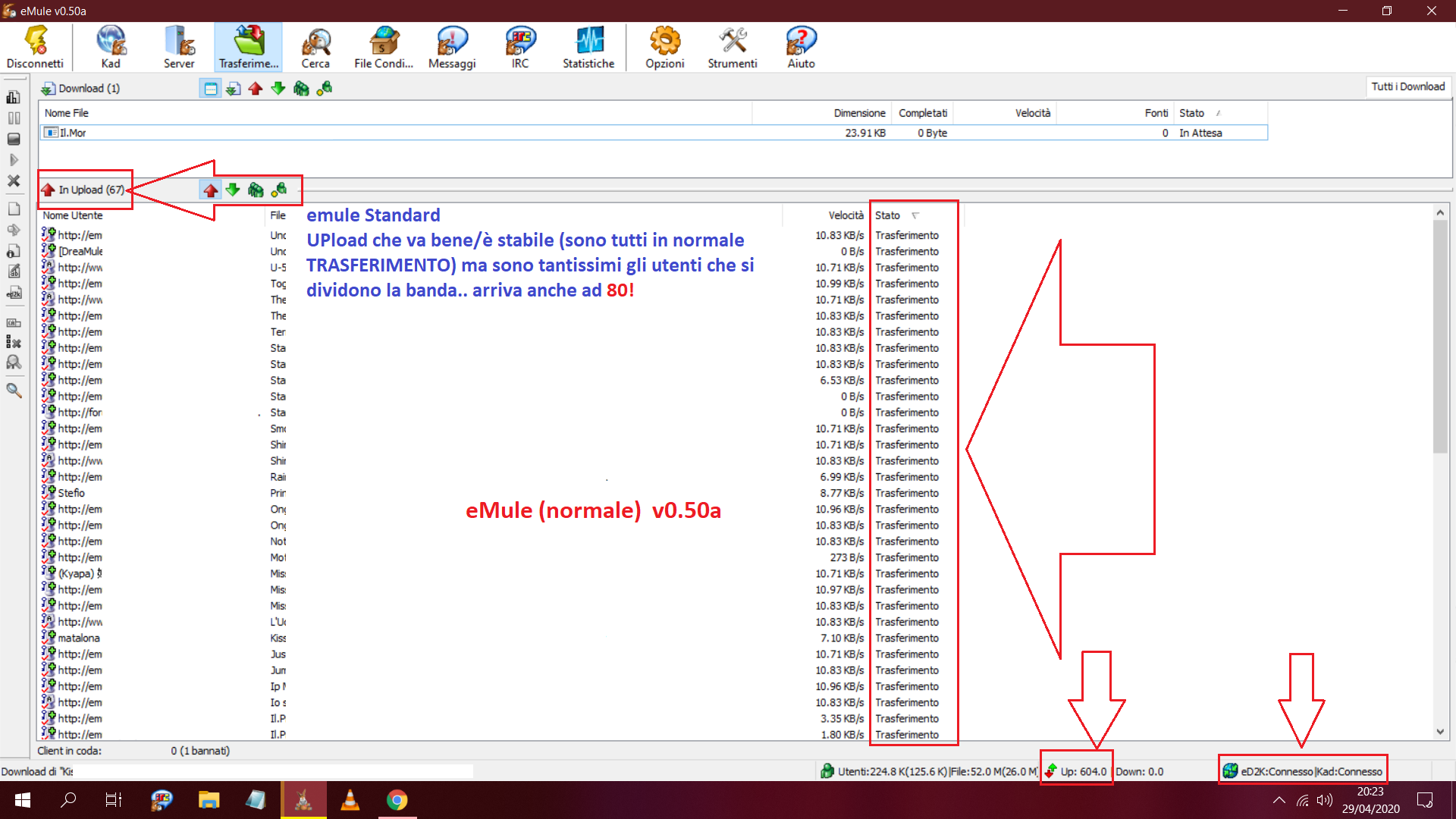Click the pause download sidebar icon
The width and height of the screenshot is (1456, 819).
(x=14, y=118)
